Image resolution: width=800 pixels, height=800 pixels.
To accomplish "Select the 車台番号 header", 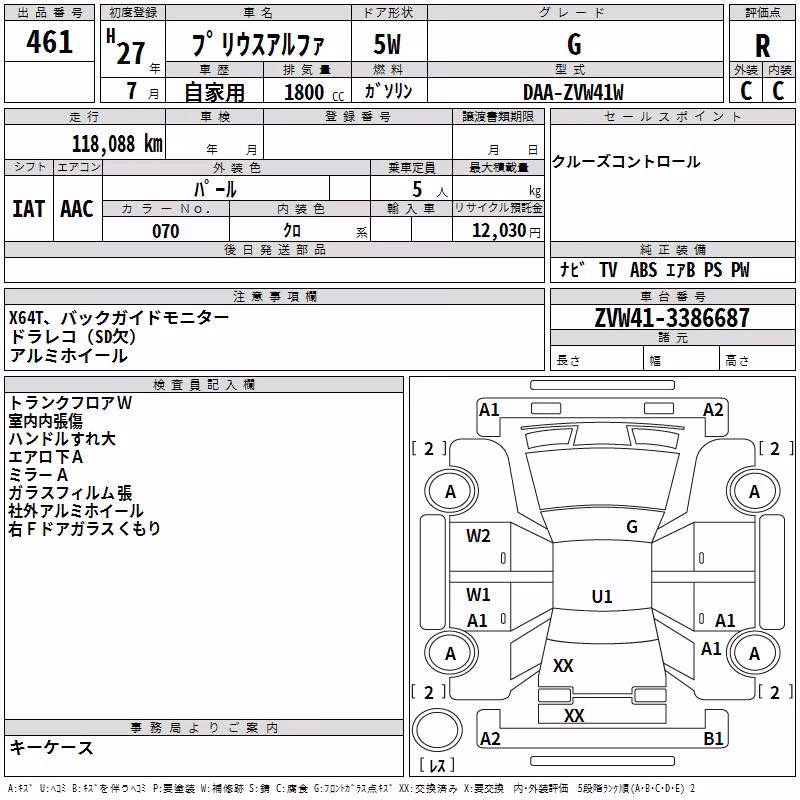I will (672, 296).
